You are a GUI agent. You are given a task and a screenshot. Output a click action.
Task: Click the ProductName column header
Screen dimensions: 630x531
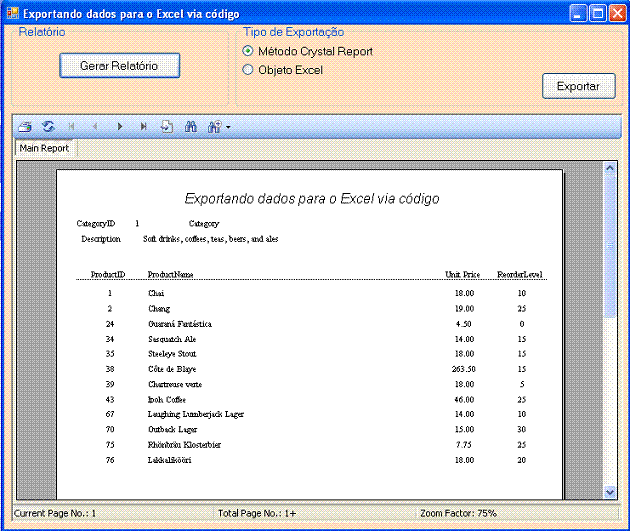170,274
